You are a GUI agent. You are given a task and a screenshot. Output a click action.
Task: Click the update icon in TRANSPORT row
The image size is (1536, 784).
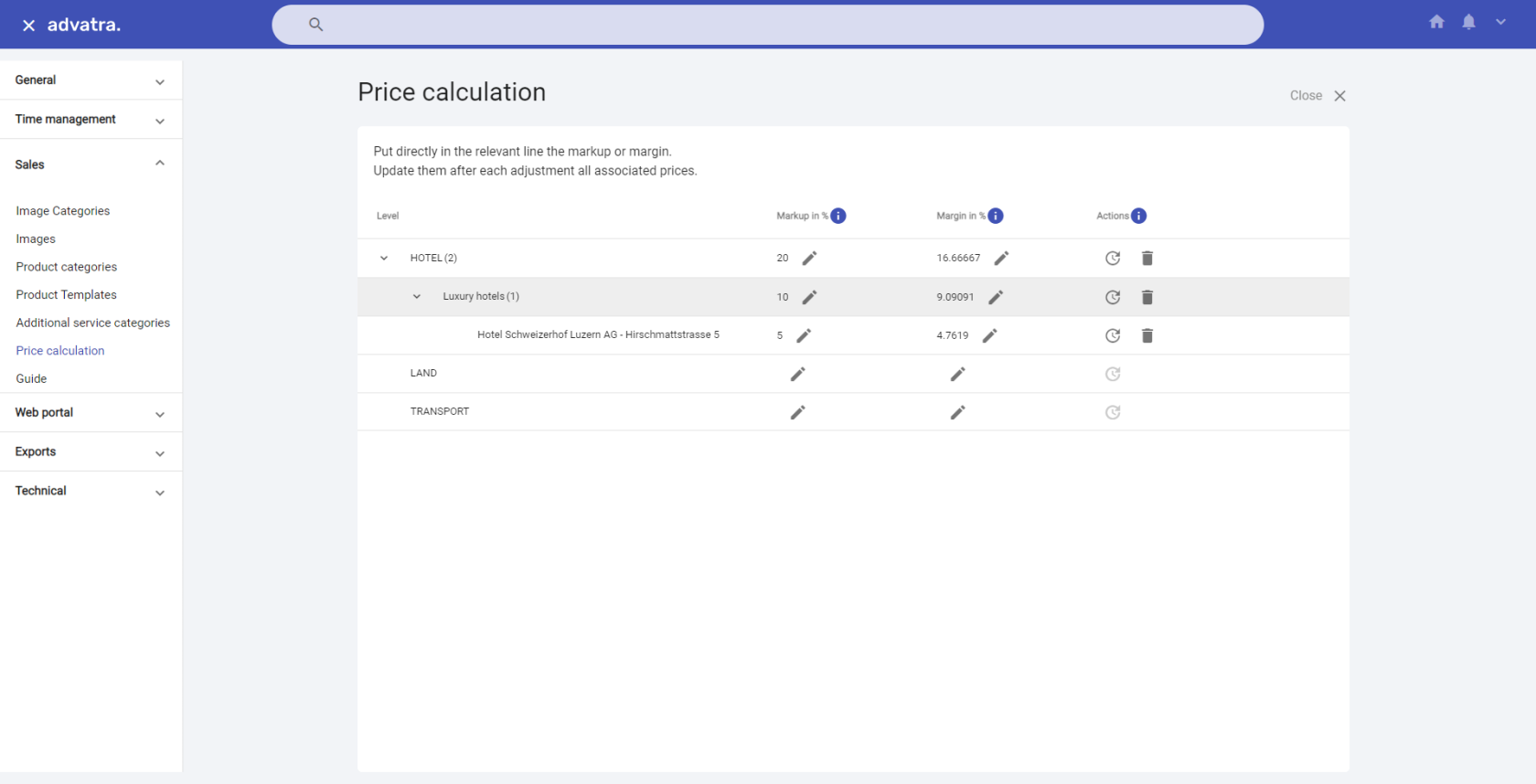[x=1113, y=412]
